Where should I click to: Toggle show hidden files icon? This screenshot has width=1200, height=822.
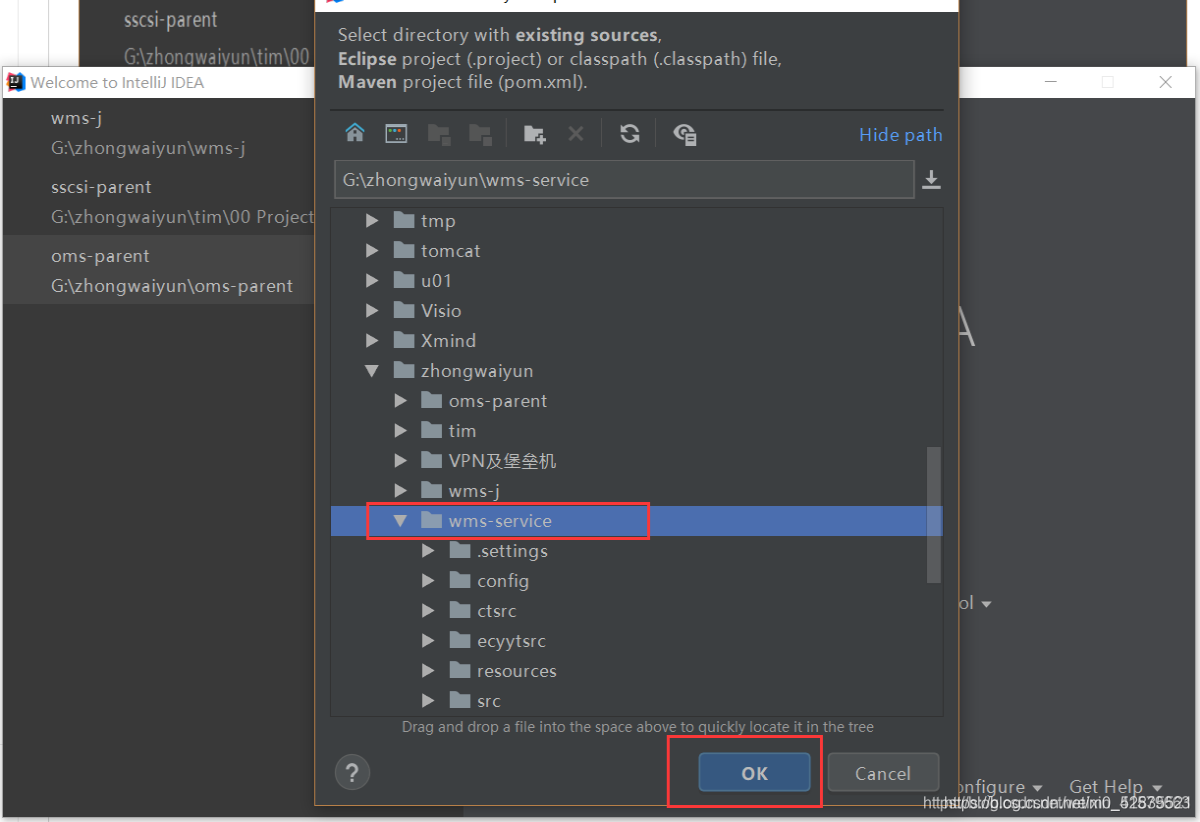685,133
